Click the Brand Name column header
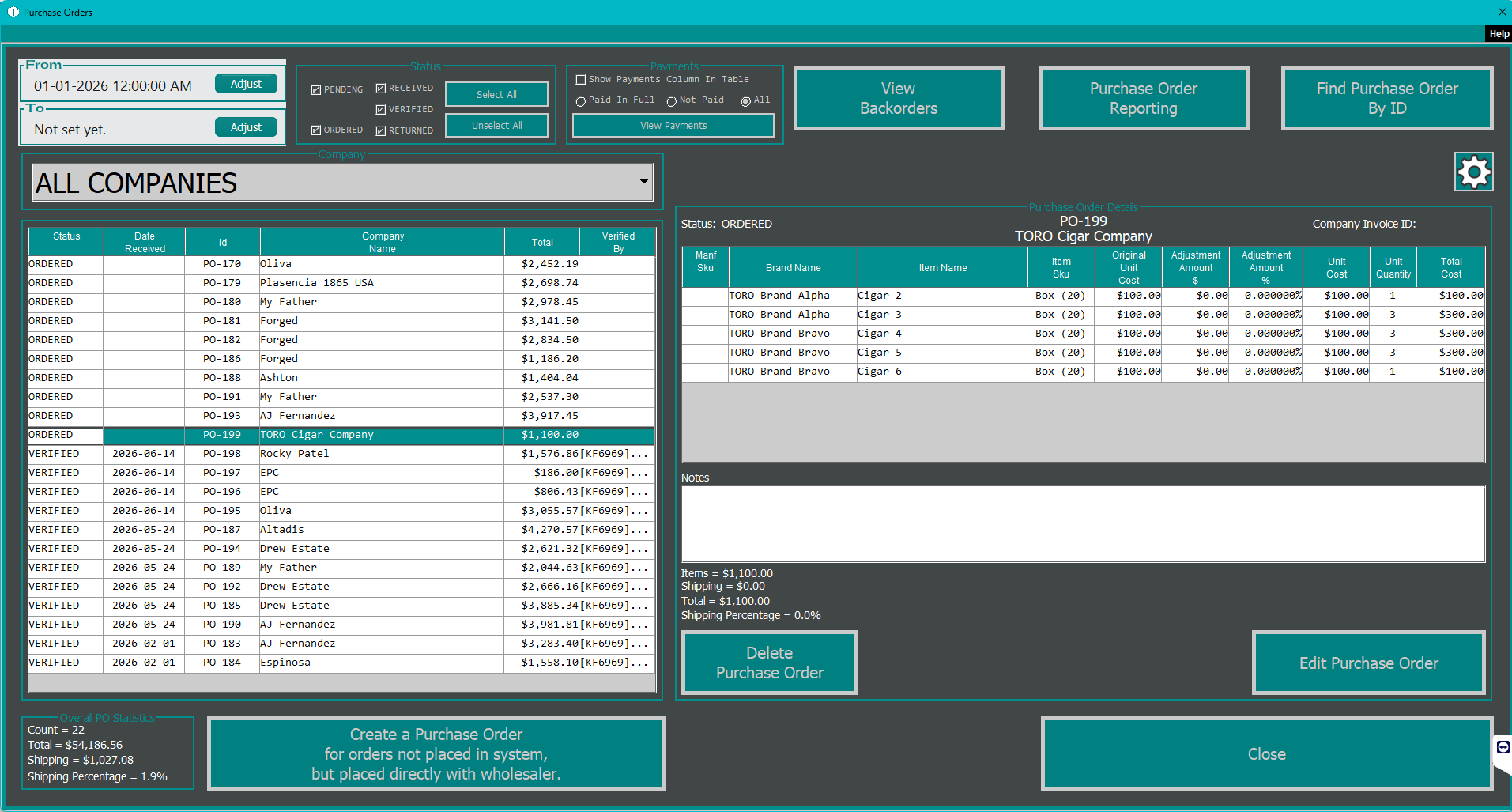Screen dimensions: 1512x812 click(793, 268)
